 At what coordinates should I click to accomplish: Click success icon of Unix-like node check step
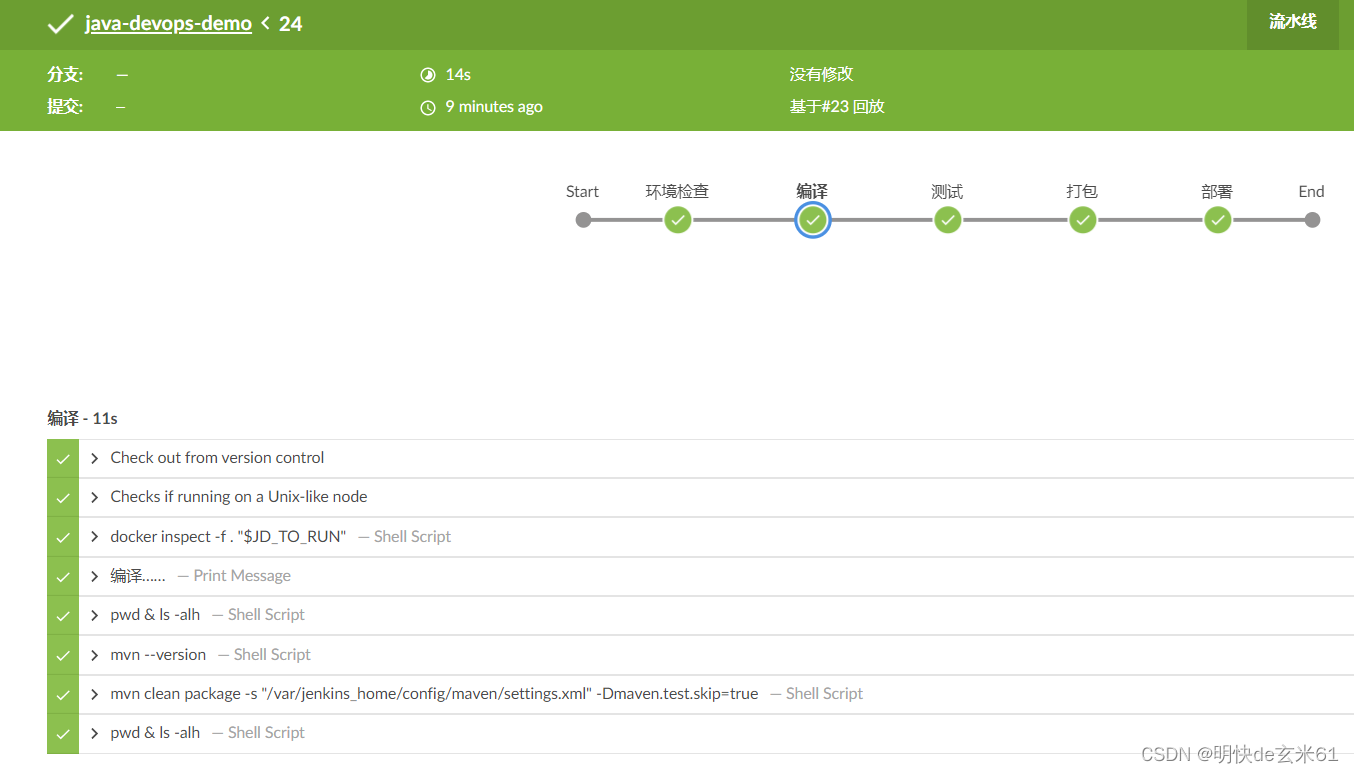point(63,497)
